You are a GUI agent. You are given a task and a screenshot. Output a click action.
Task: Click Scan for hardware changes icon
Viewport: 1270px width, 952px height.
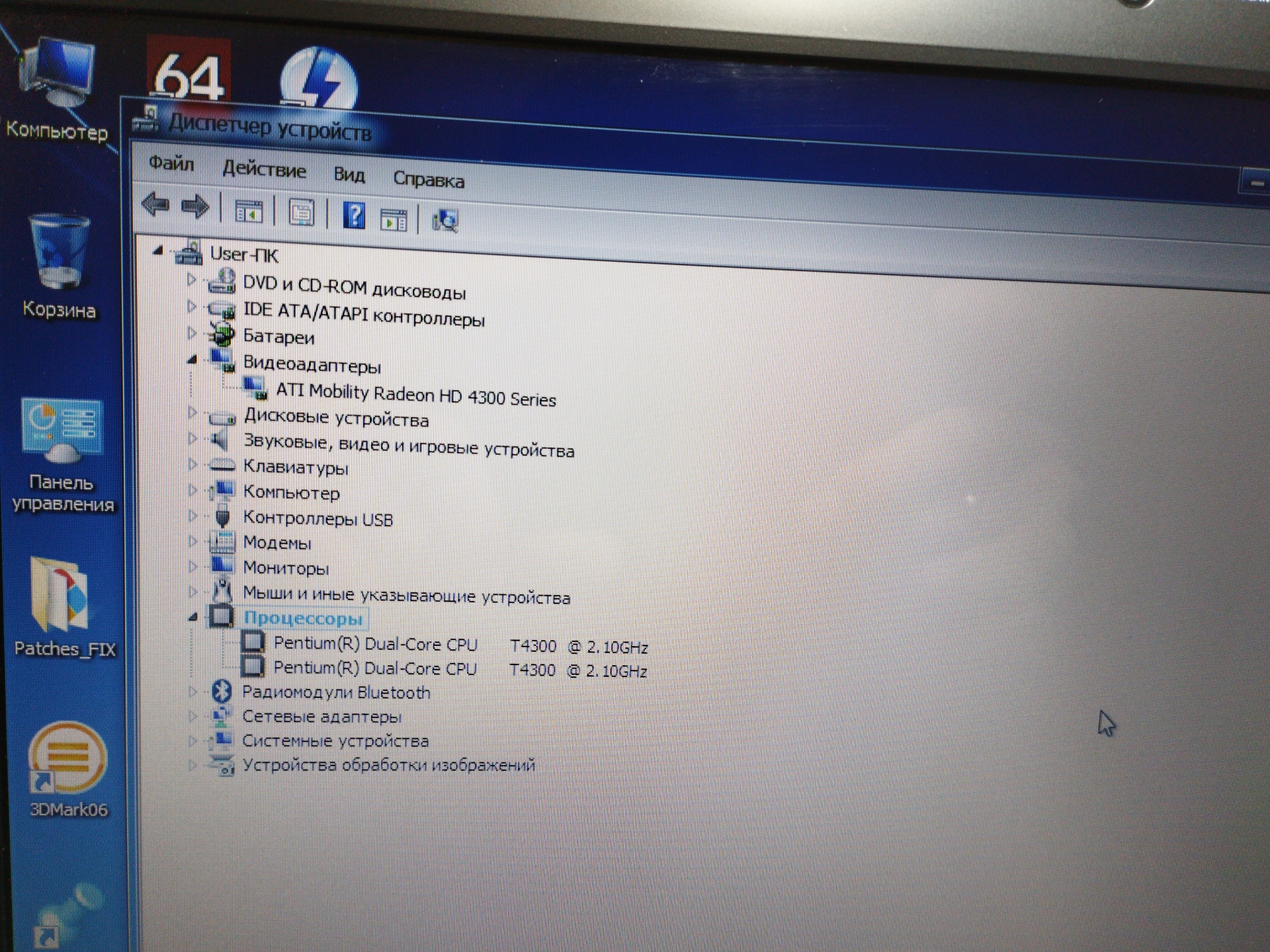tap(446, 221)
